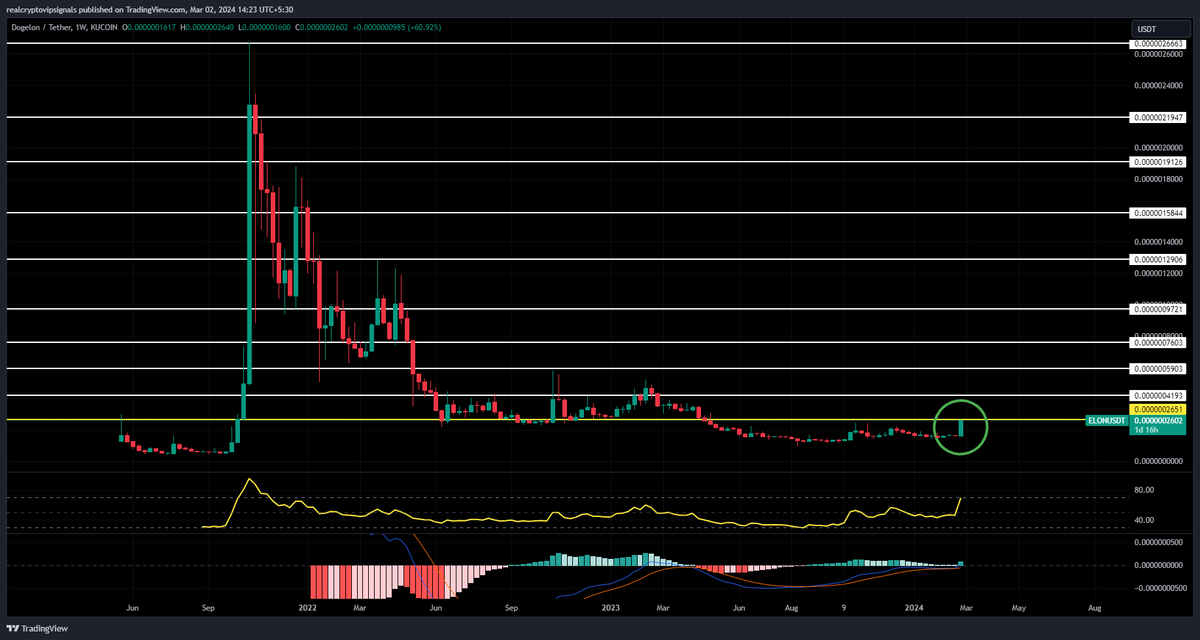Select the 0.0000021947 horizontal line price label
Image resolution: width=1200 pixels, height=640 pixels.
[x=1158, y=117]
